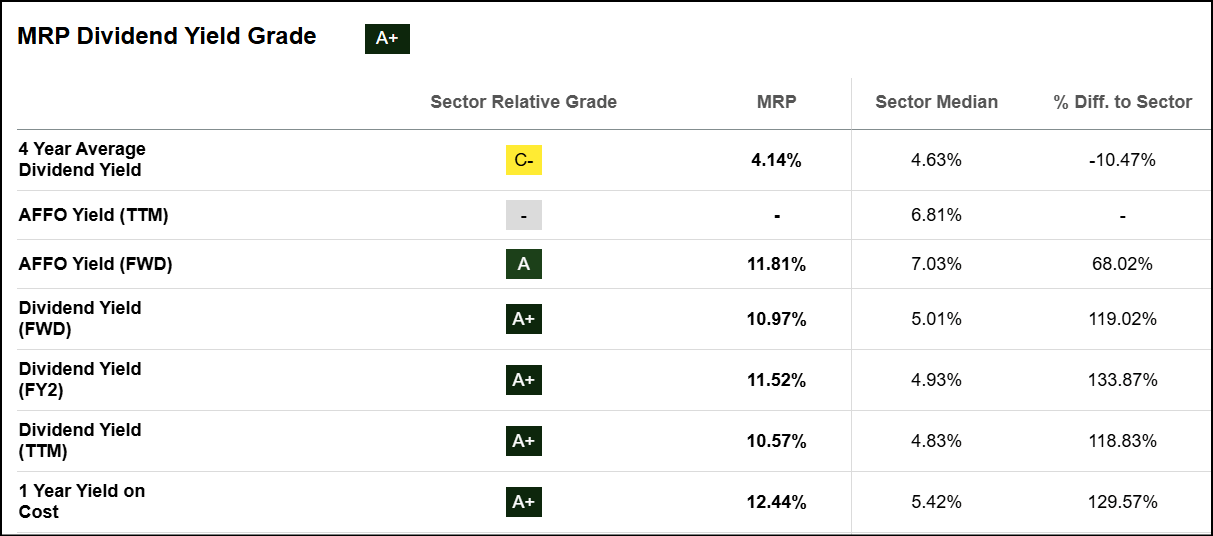Click the Dividend Yield (FY2) metric label
Image resolution: width=1213 pixels, height=536 pixels.
tap(80, 380)
